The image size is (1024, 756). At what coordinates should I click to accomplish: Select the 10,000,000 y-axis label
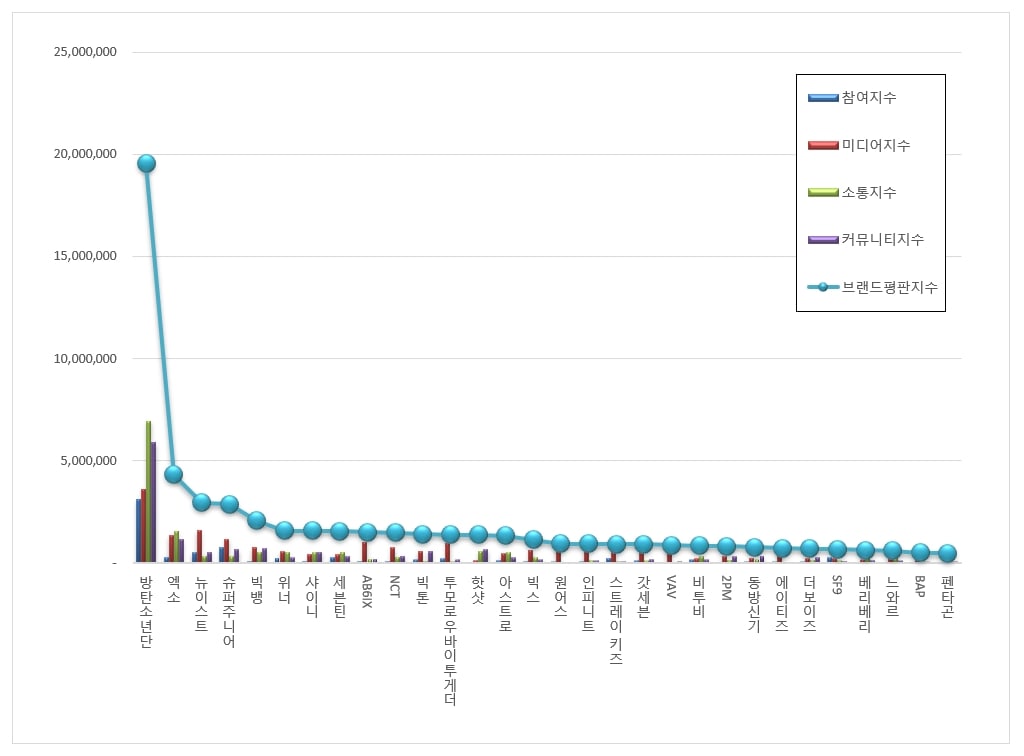click(x=85, y=359)
